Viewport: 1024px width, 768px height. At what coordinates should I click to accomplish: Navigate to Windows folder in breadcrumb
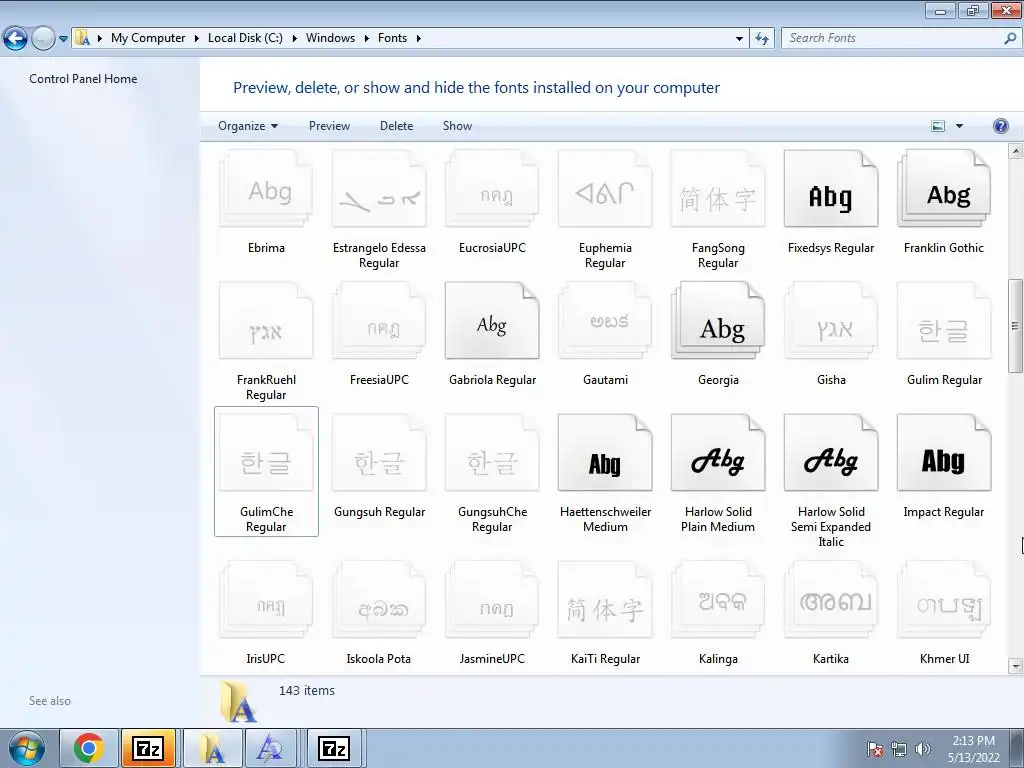(x=330, y=38)
